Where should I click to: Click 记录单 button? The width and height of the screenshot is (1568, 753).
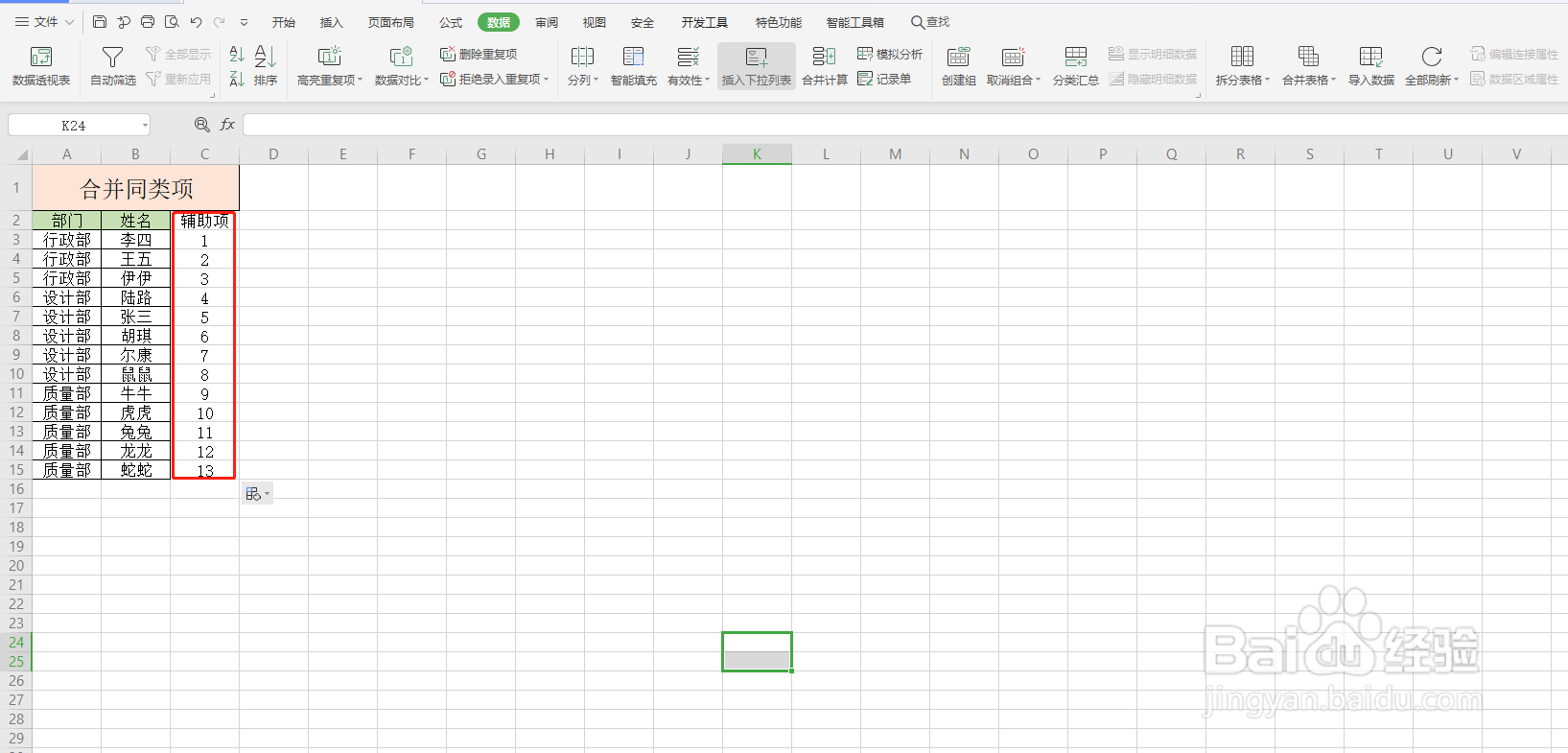point(884,80)
